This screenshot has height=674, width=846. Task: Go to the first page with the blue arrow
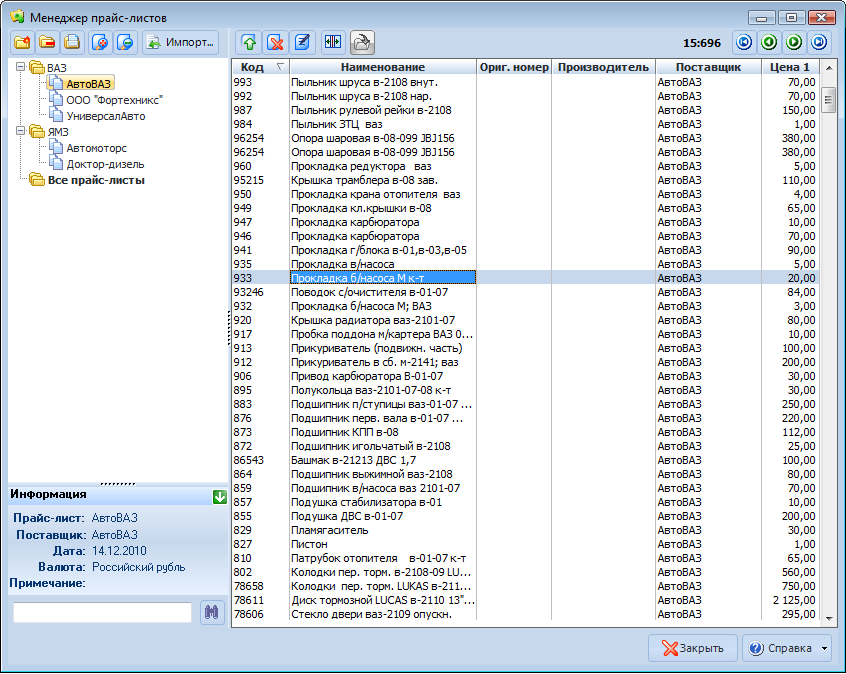coord(743,42)
